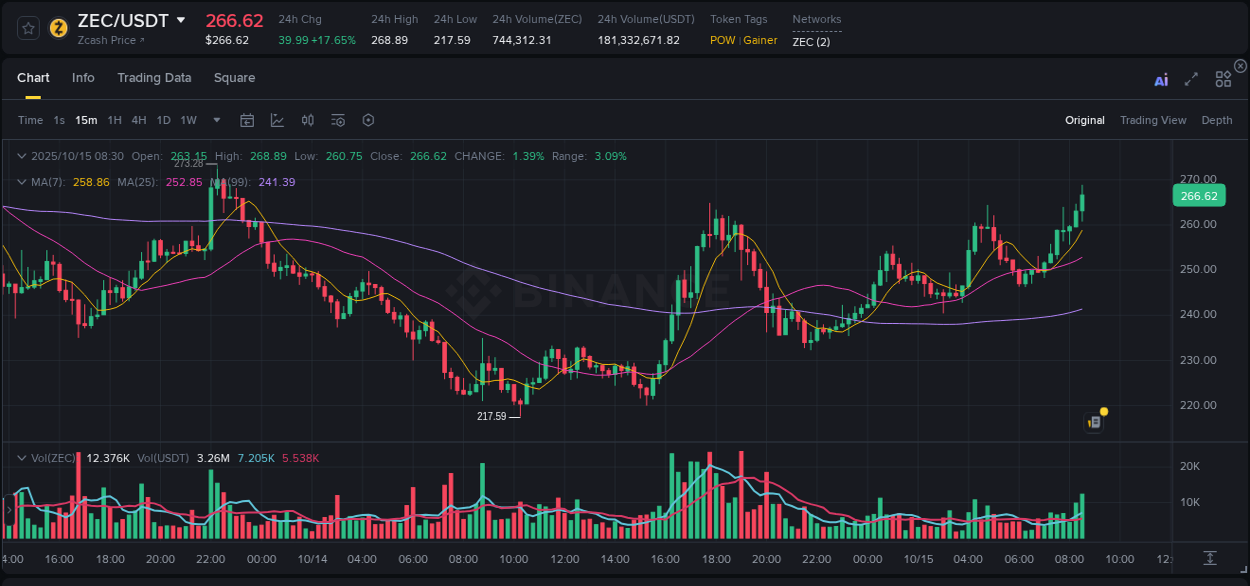
Task: Switch to the Trading Data tab
Action: (x=154, y=78)
